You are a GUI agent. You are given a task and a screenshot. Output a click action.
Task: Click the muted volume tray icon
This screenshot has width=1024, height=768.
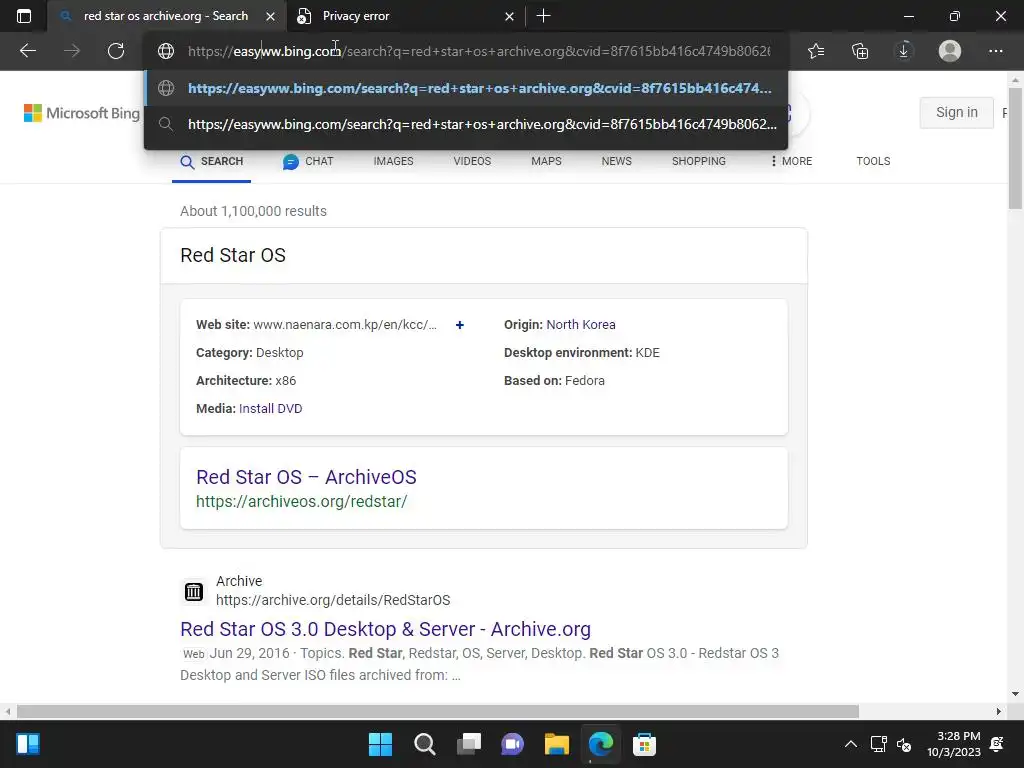[x=904, y=744]
